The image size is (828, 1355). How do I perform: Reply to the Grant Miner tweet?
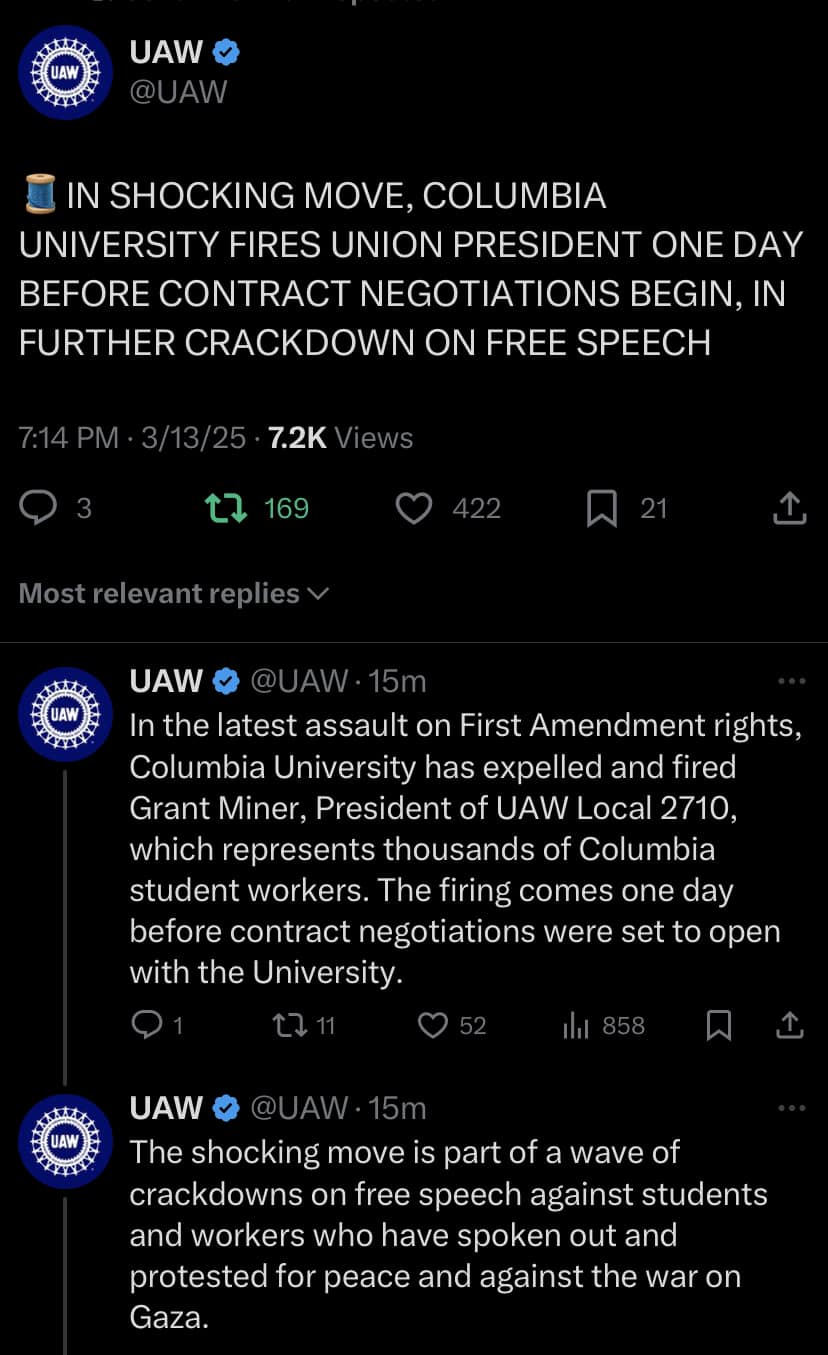tap(146, 1026)
